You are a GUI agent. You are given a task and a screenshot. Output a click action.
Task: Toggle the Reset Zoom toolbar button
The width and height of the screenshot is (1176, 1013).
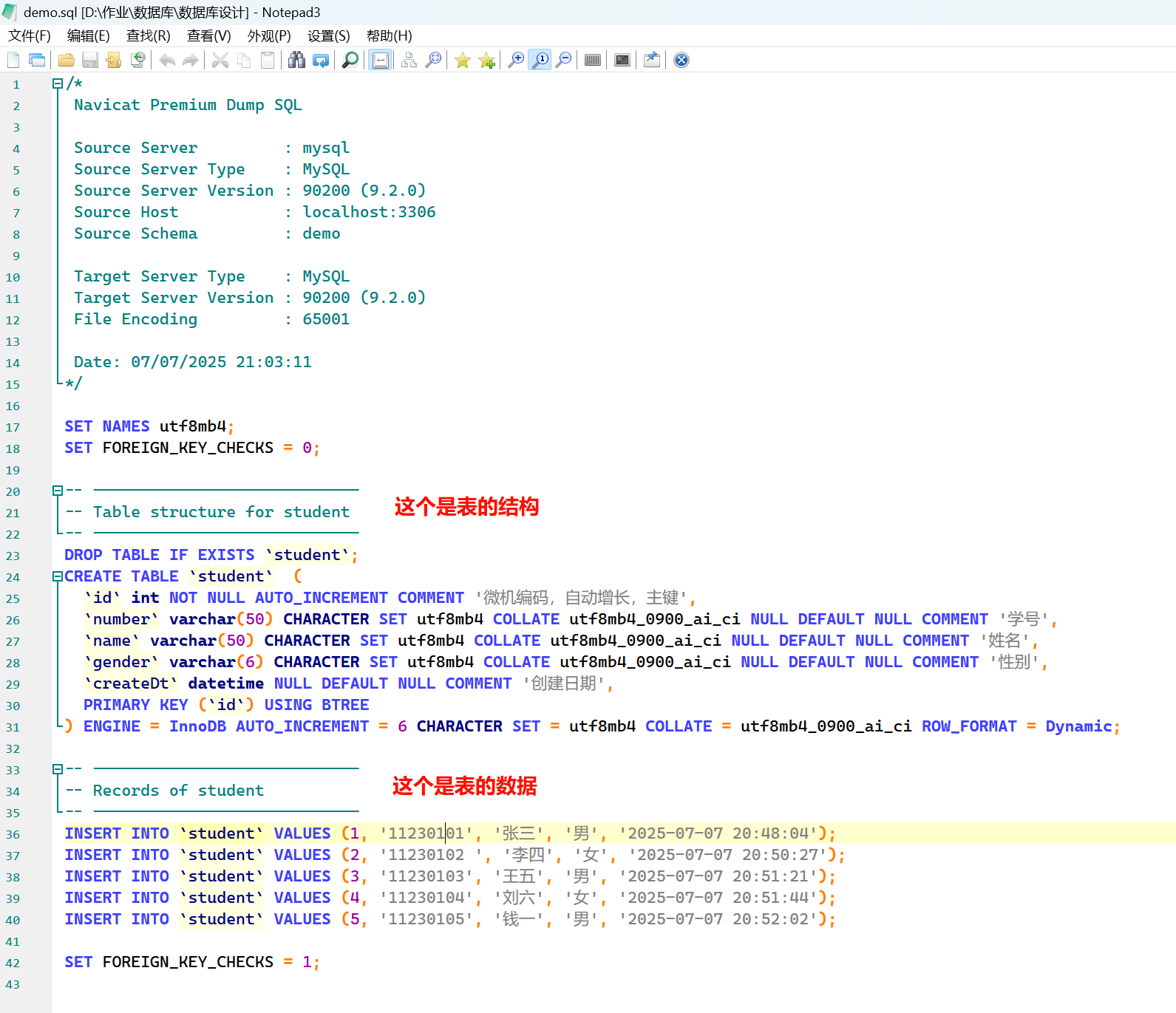[x=540, y=60]
